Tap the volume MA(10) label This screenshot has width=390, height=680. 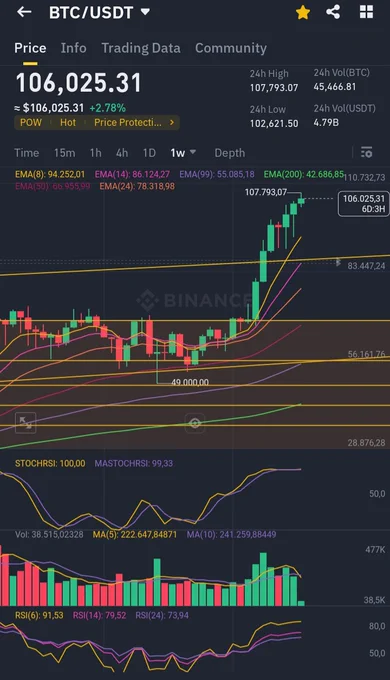[x=231, y=535]
